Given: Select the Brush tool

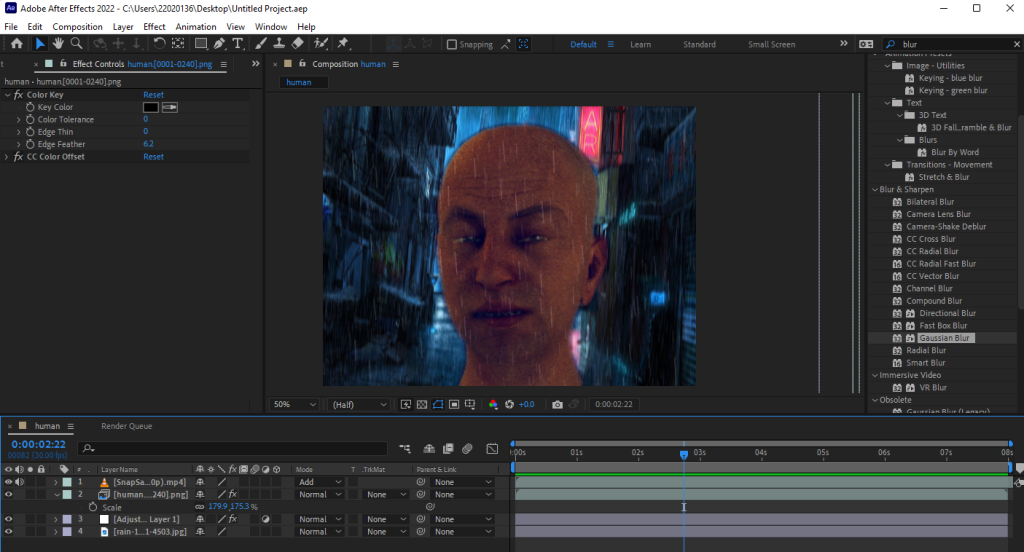Looking at the screenshot, I should [261, 44].
